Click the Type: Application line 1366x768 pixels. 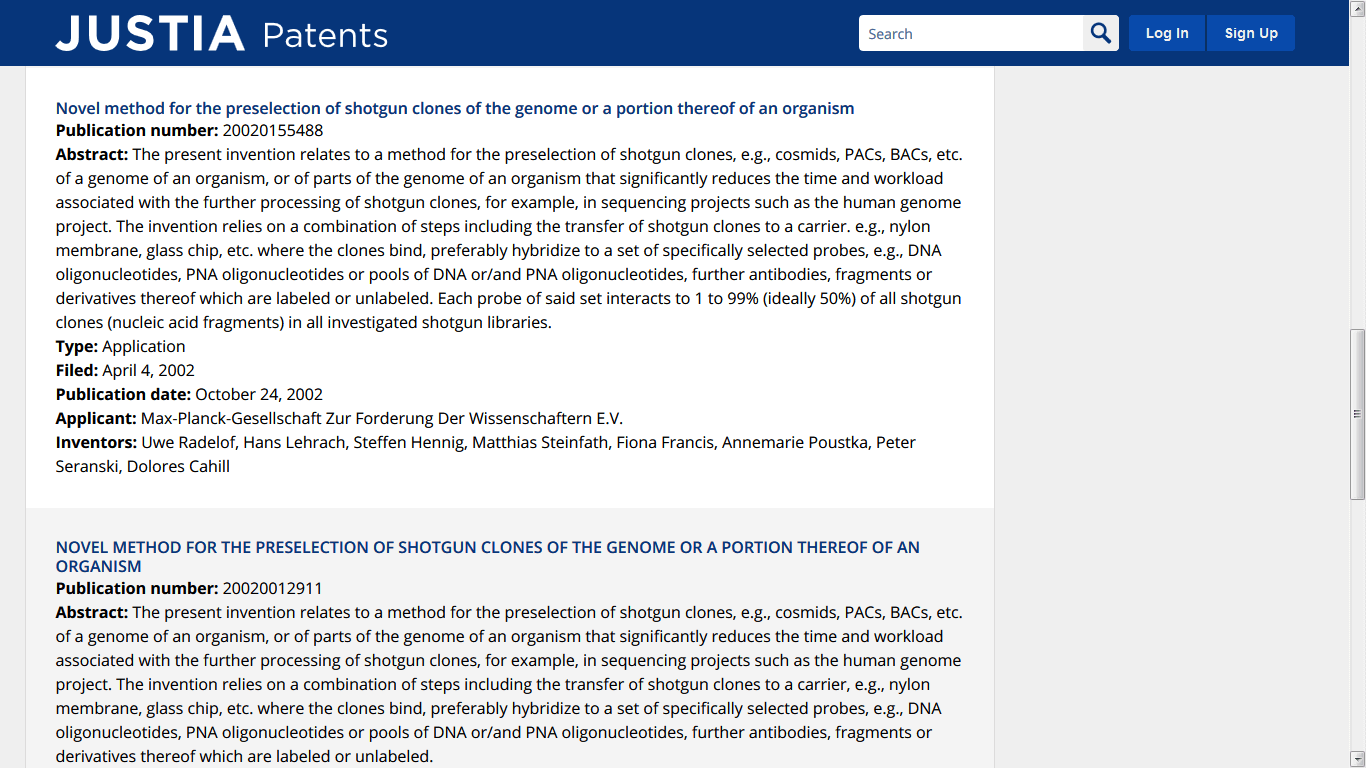[121, 347]
